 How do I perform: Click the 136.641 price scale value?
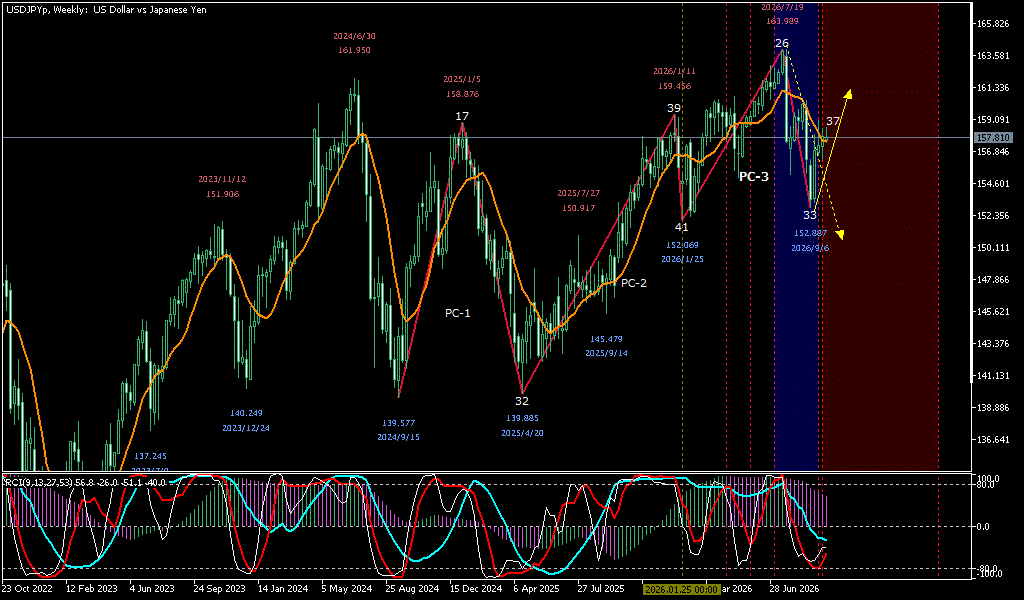(x=993, y=439)
